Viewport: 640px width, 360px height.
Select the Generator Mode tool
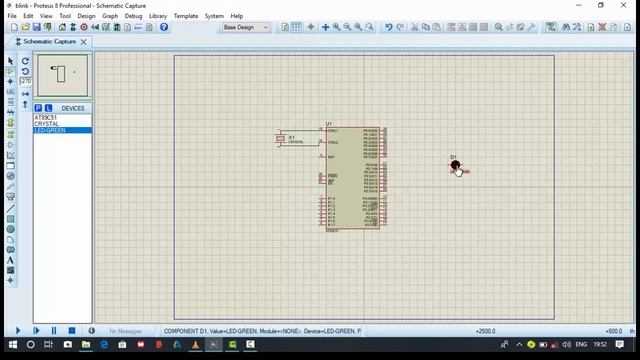pyautogui.click(x=11, y=176)
